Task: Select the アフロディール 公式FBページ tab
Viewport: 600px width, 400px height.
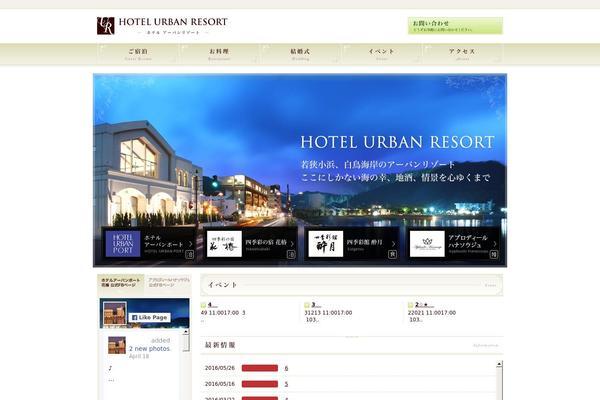Action: (168, 282)
